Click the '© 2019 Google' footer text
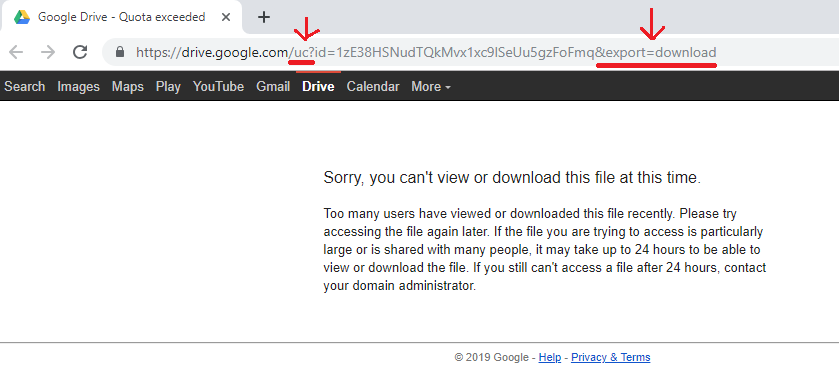 [x=492, y=357]
